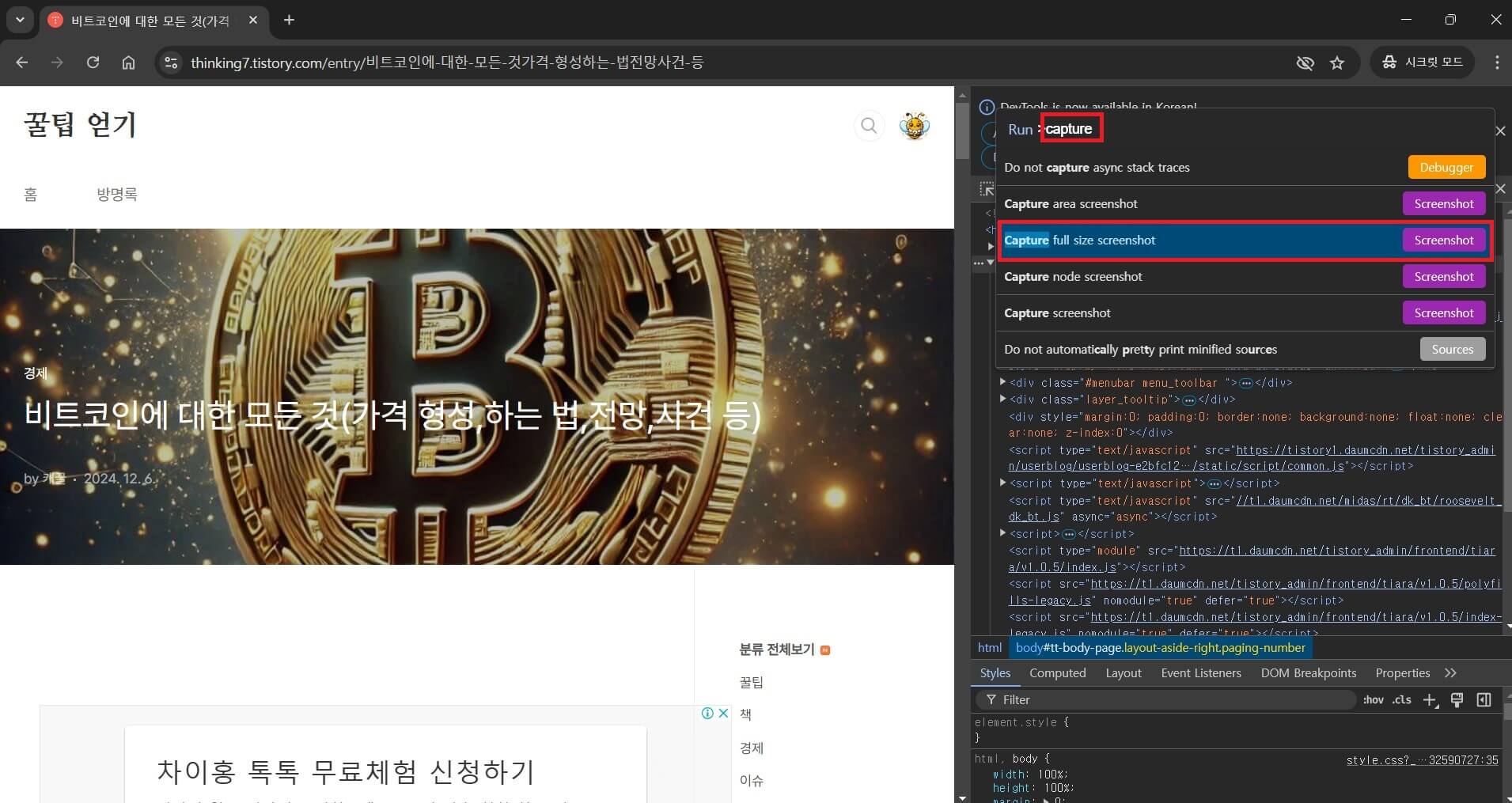The height and width of the screenshot is (803, 1512).
Task: Select the 꿀팁 category in sidebar
Action: point(752,682)
